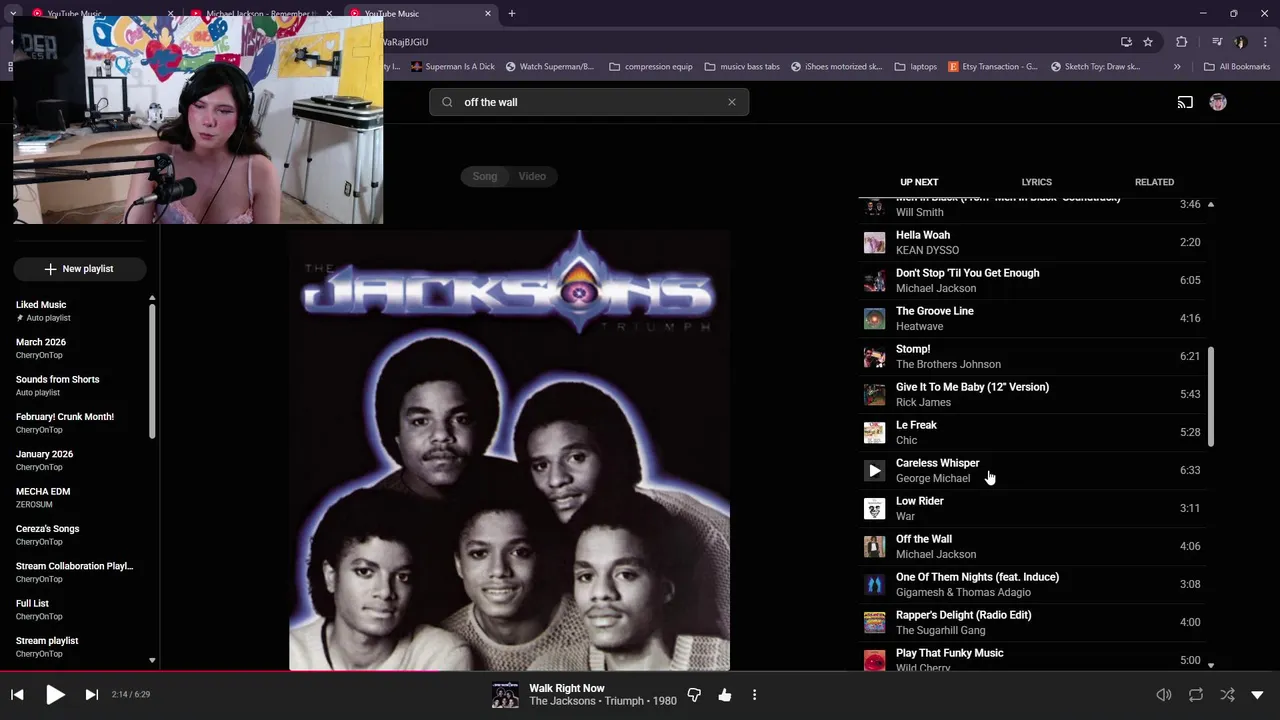Open the RELATED tab
1280x720 pixels.
point(1154,182)
